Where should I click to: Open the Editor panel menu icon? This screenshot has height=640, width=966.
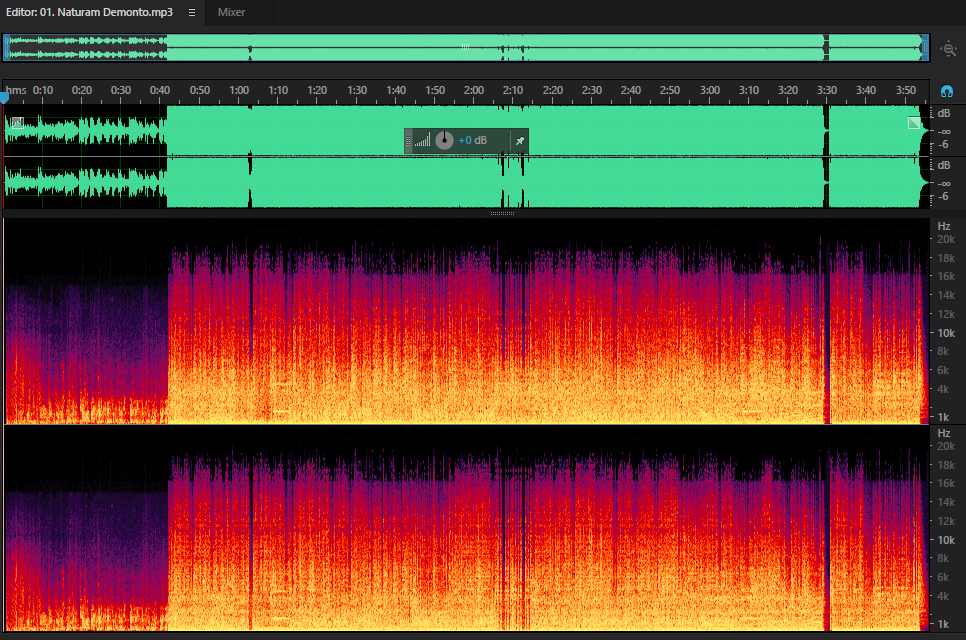[192, 12]
